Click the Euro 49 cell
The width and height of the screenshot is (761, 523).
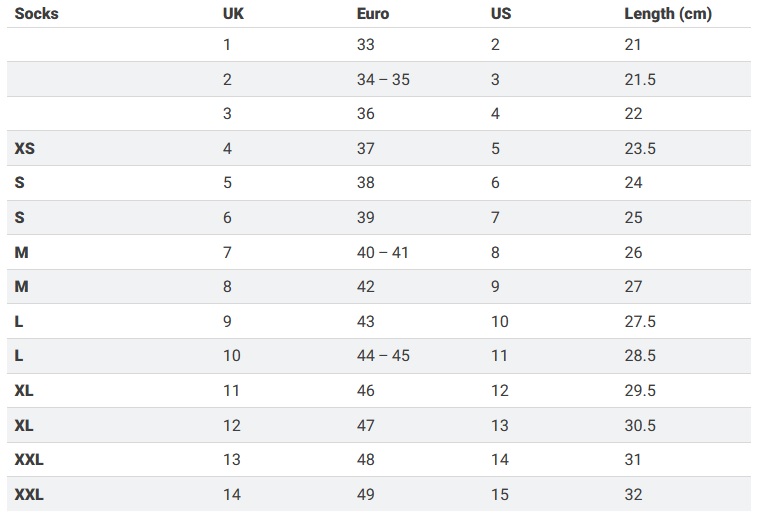(366, 494)
